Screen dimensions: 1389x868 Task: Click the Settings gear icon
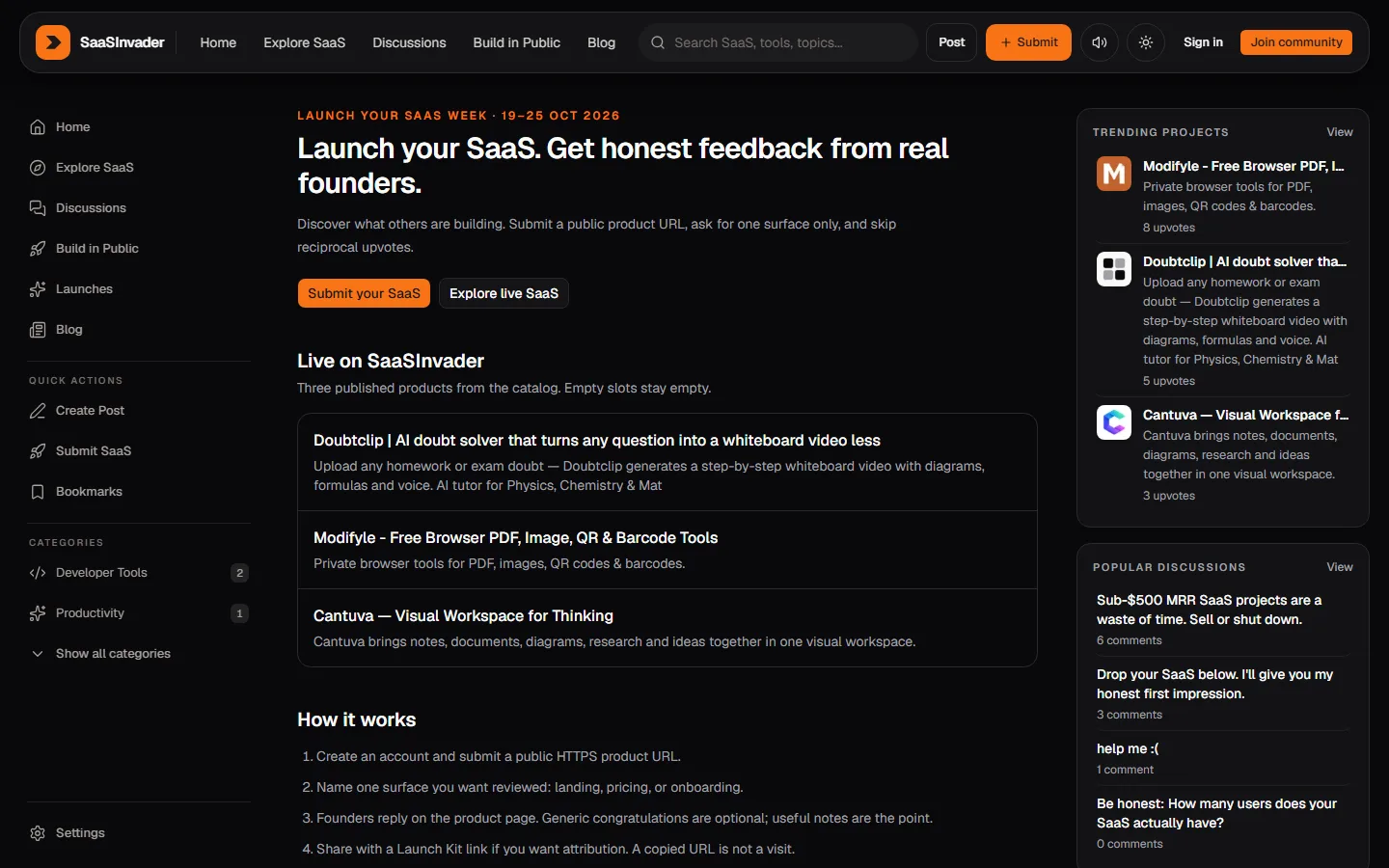pos(38,833)
